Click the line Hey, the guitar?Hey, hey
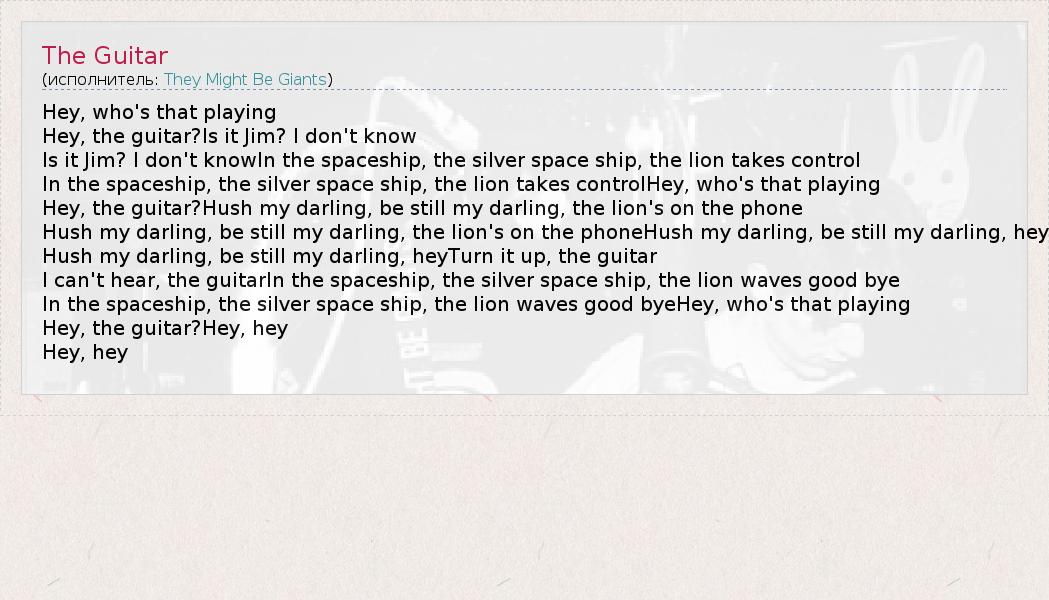 click(165, 328)
